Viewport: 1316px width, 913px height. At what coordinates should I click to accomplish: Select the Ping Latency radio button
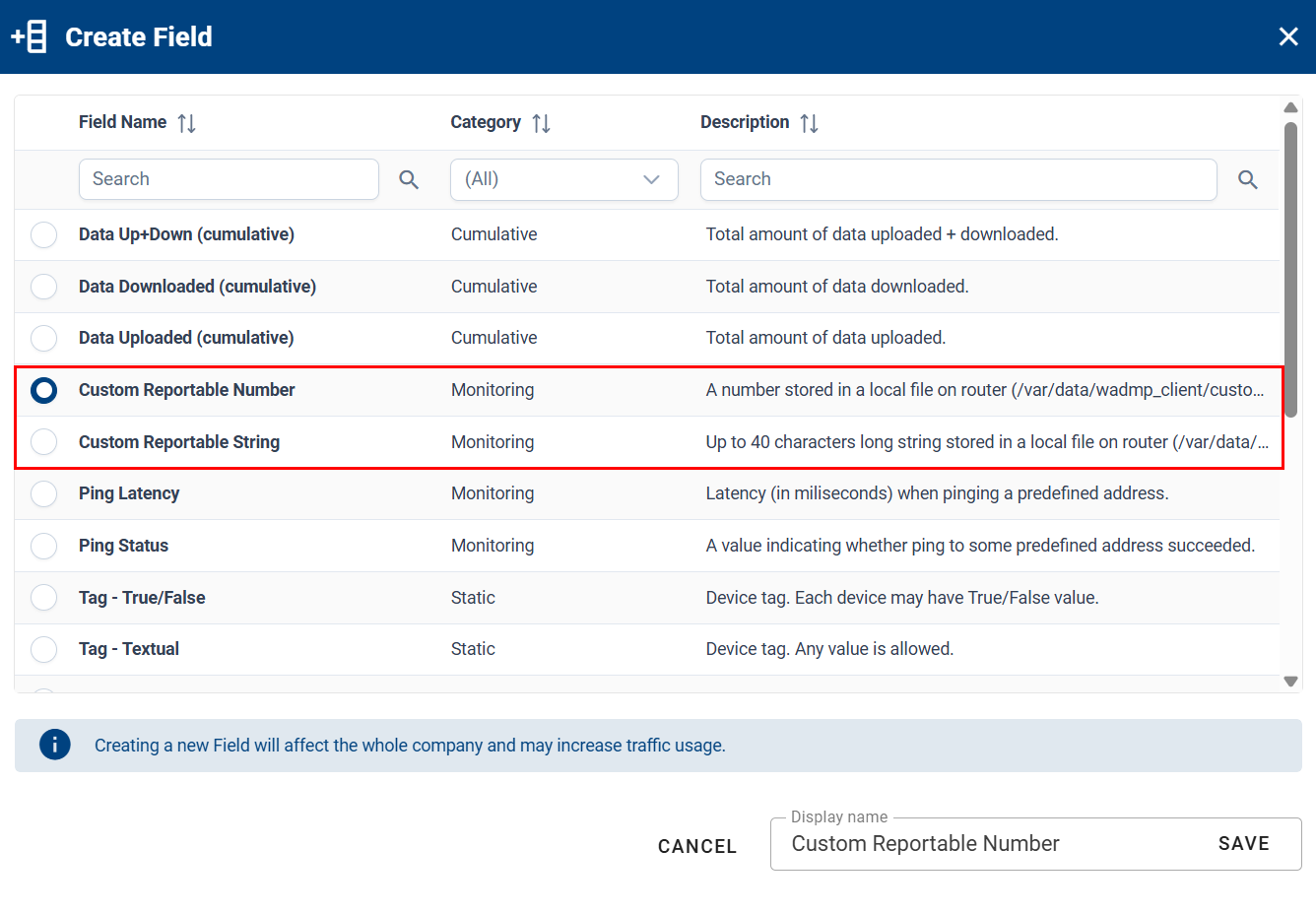click(x=43, y=493)
